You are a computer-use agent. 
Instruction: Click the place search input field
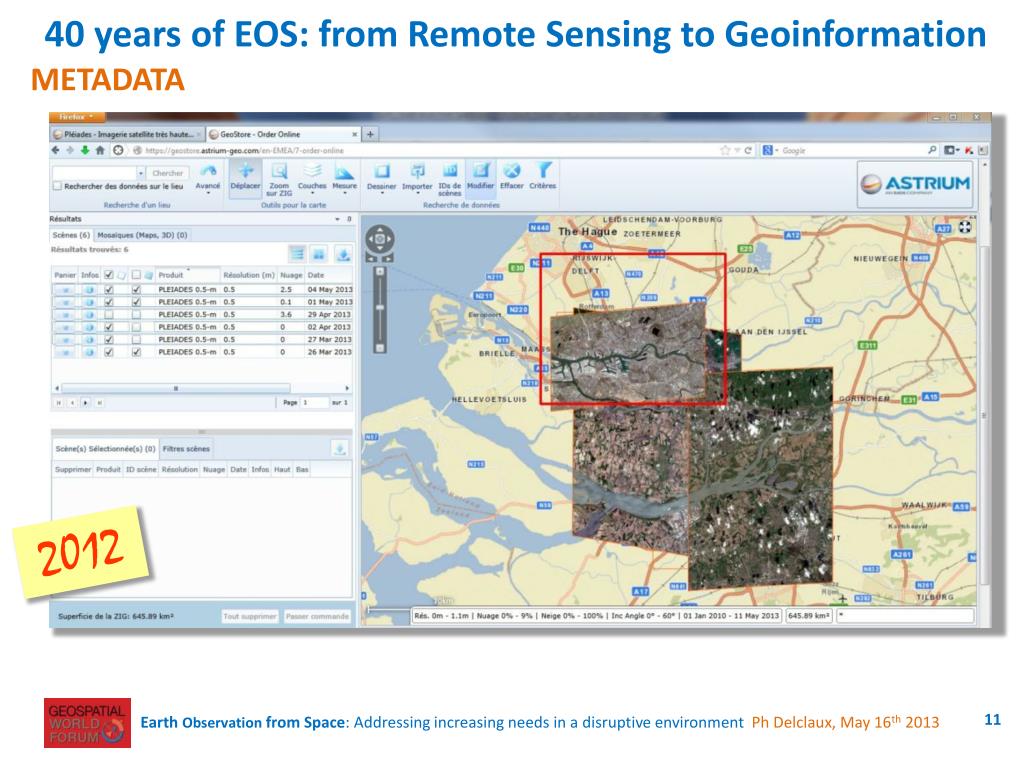pos(95,173)
